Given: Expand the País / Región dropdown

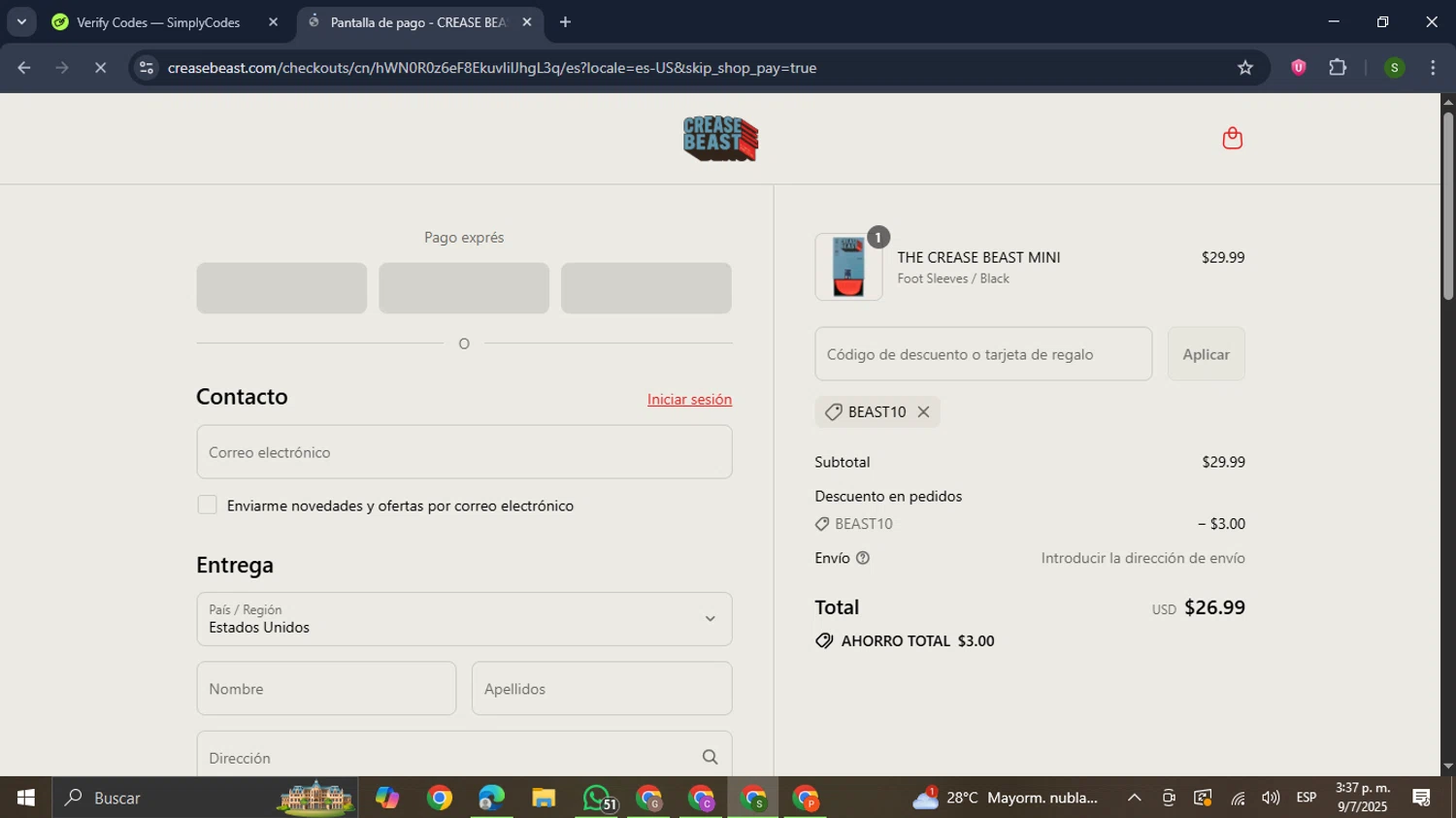Looking at the screenshot, I should point(464,619).
